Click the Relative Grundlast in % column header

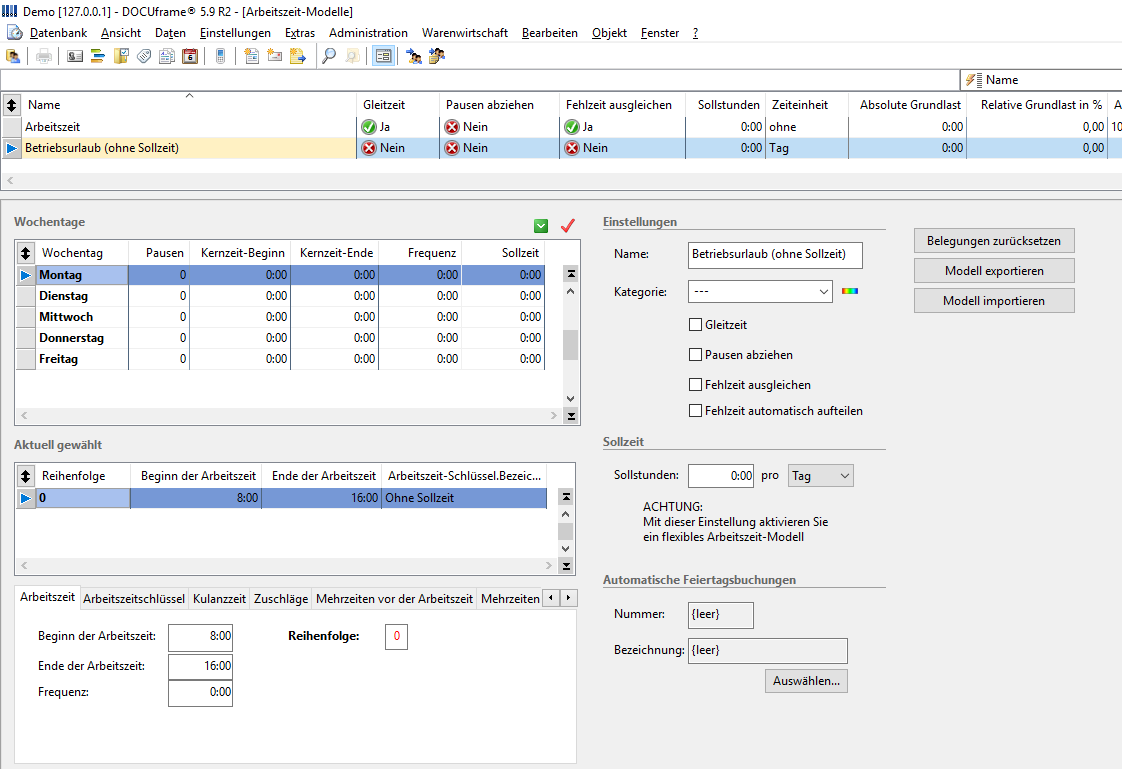1040,105
